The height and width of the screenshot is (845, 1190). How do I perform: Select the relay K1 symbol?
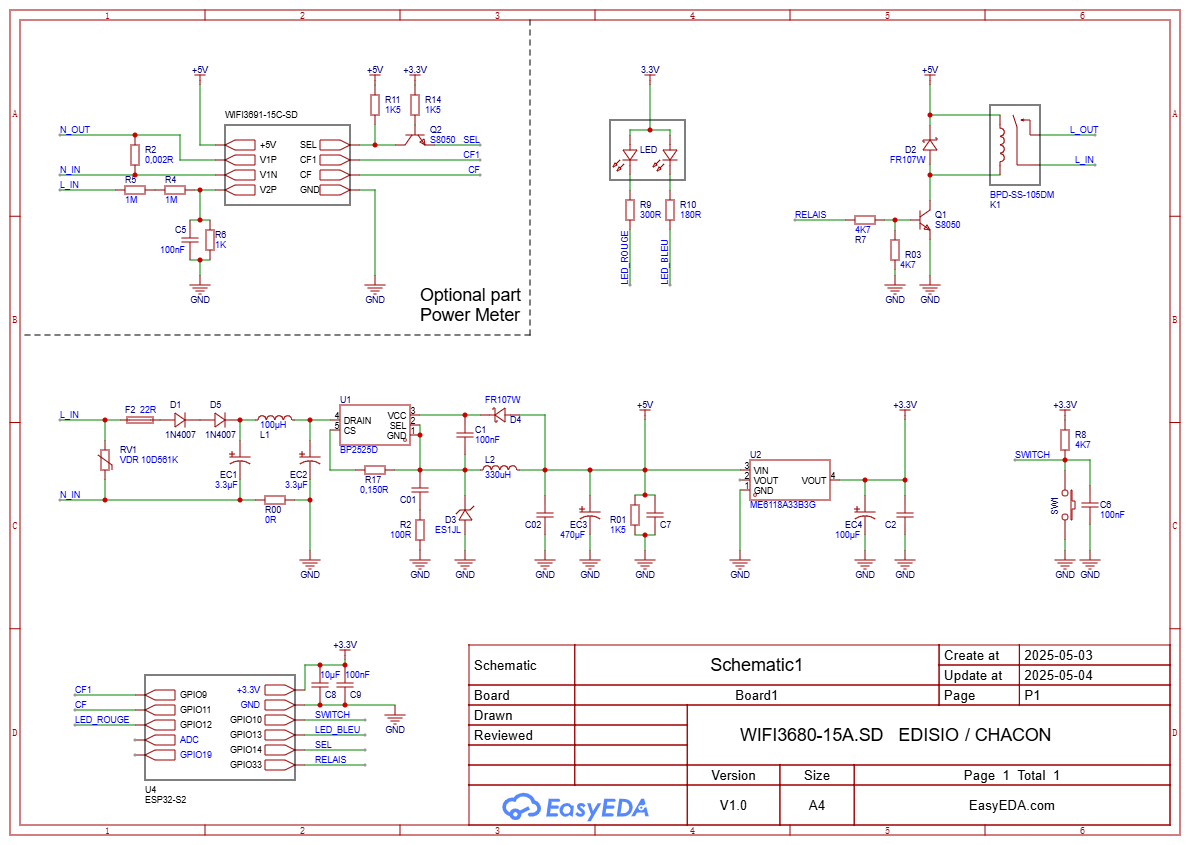click(x=1015, y=145)
